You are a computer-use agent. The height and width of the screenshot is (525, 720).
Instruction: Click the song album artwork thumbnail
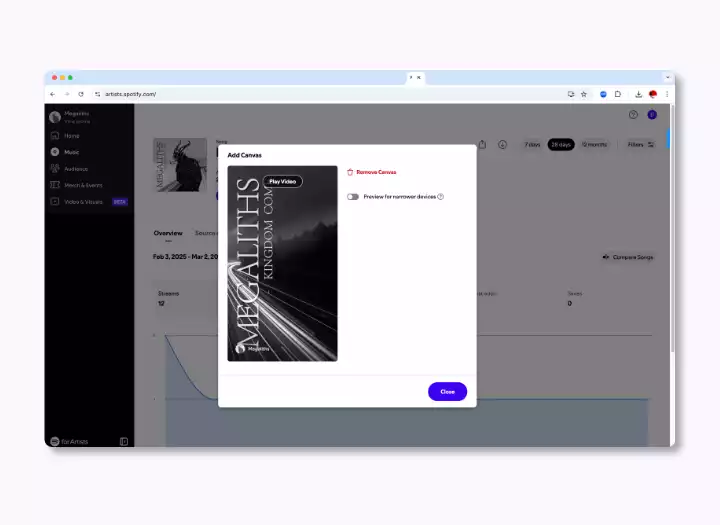pos(180,165)
